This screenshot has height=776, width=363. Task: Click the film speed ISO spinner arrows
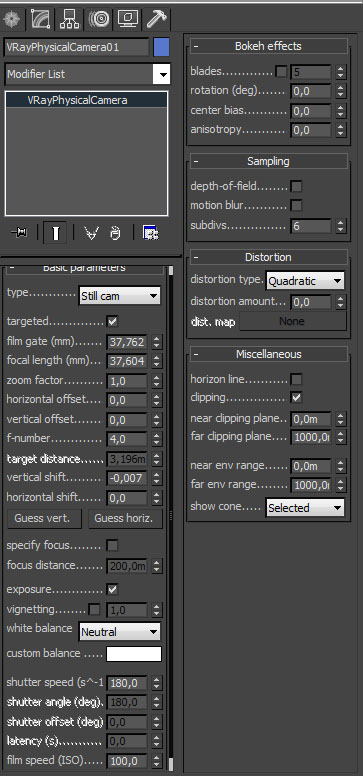click(x=156, y=761)
